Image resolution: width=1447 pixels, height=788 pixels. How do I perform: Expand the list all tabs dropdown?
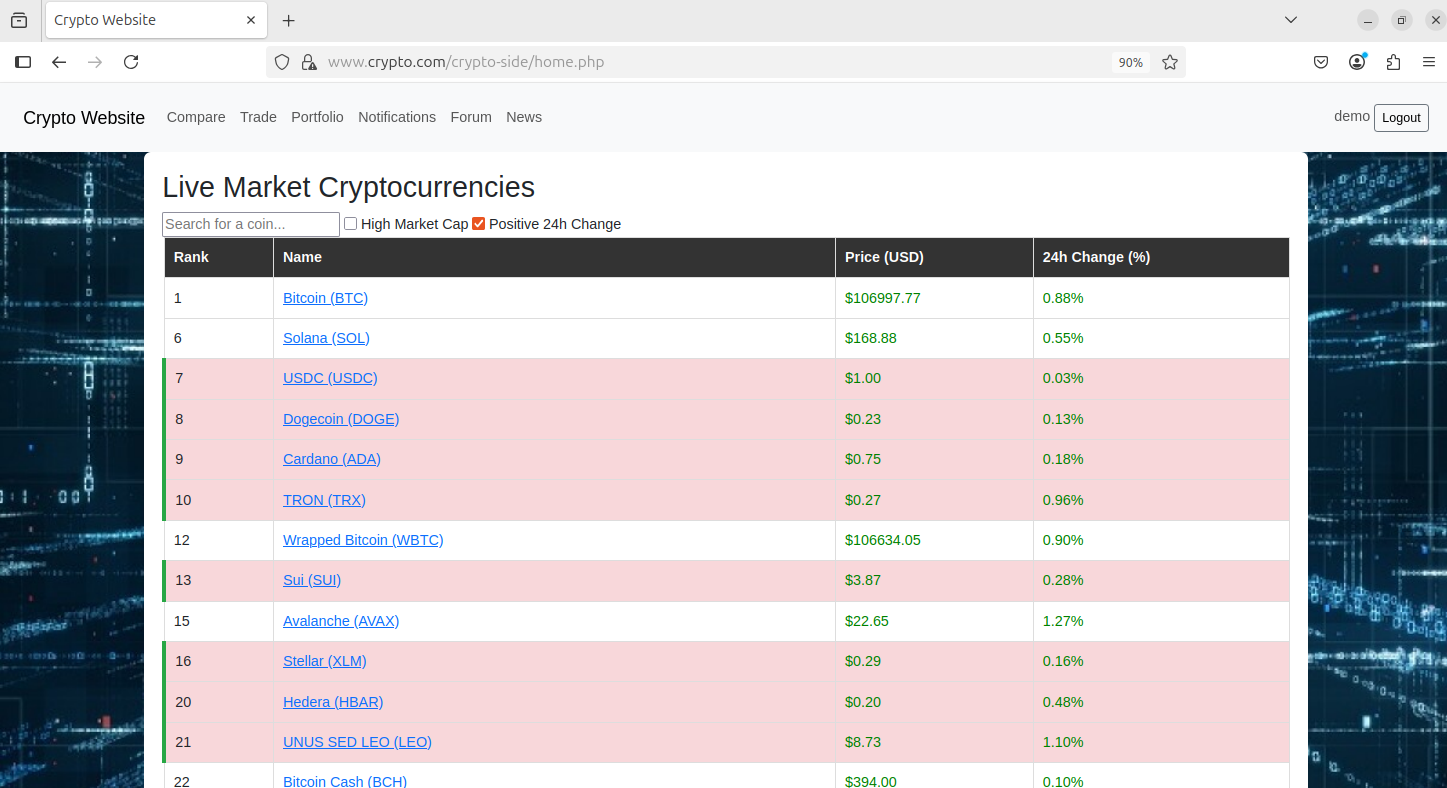(1291, 20)
